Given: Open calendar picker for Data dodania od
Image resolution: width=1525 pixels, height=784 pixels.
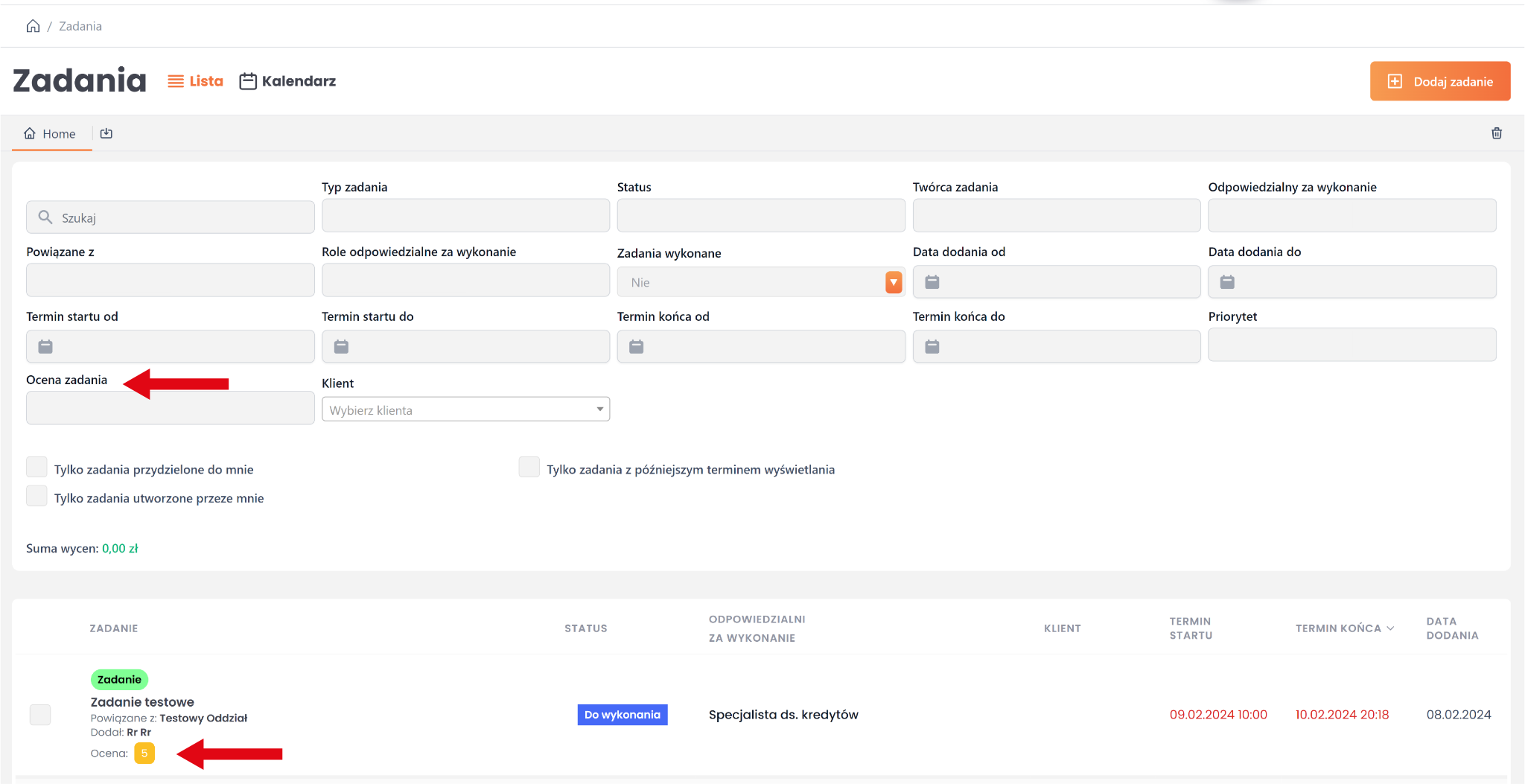Looking at the screenshot, I should pos(932,282).
